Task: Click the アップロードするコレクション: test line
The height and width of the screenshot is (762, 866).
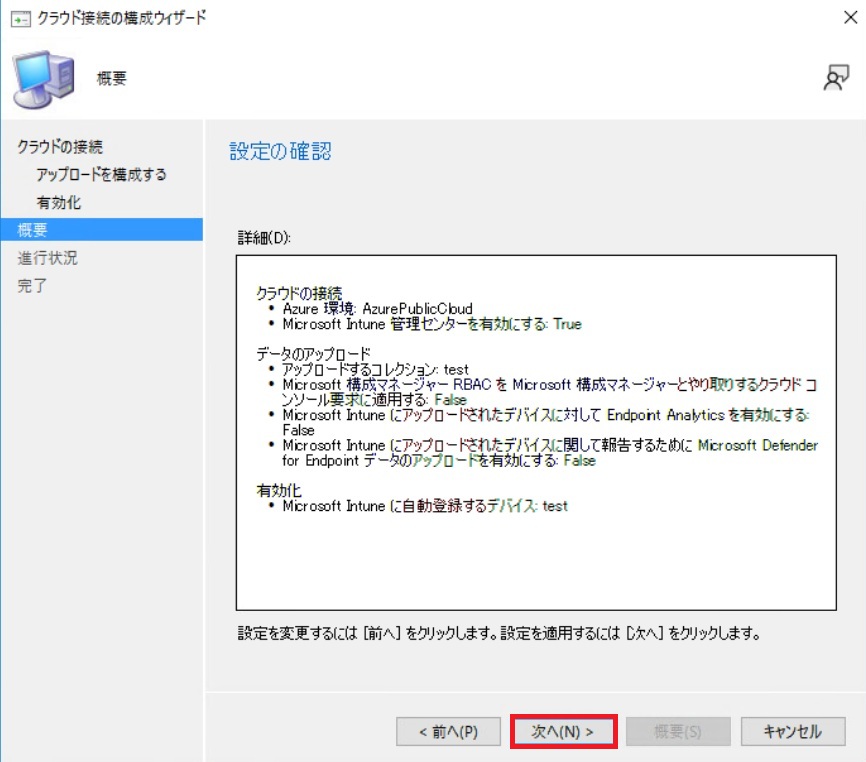Action: coord(375,370)
